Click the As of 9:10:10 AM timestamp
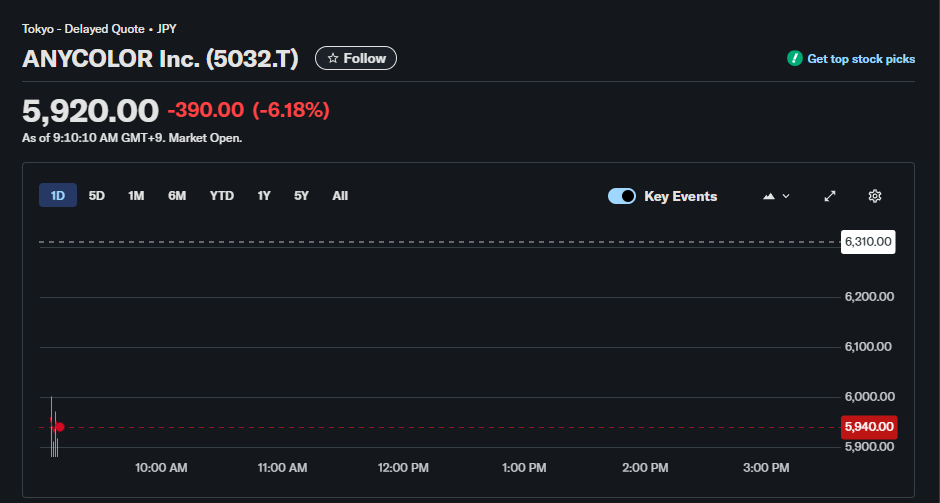Image resolution: width=940 pixels, height=503 pixels. [x=132, y=138]
